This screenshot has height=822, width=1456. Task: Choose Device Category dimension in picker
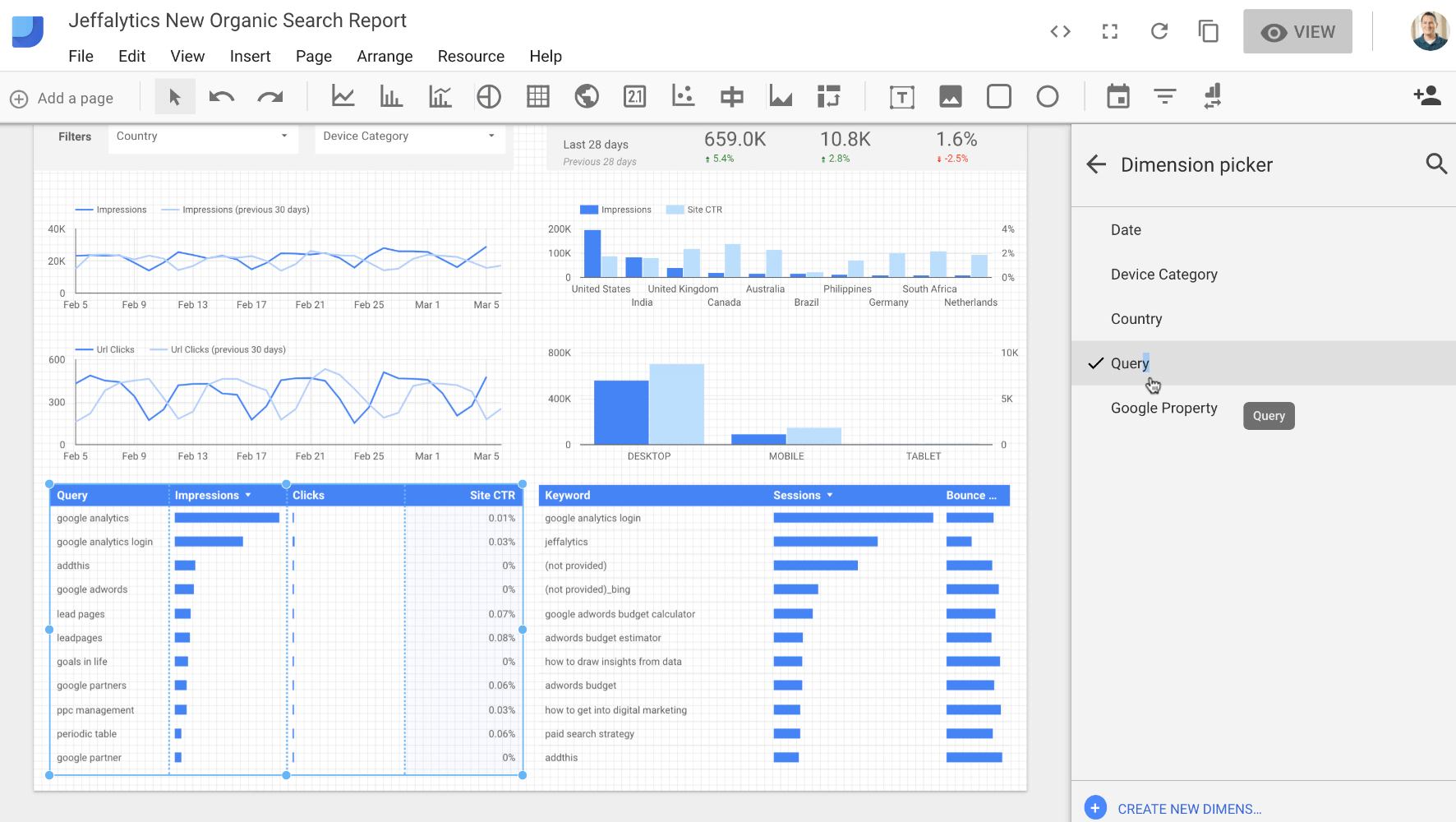pos(1264,275)
